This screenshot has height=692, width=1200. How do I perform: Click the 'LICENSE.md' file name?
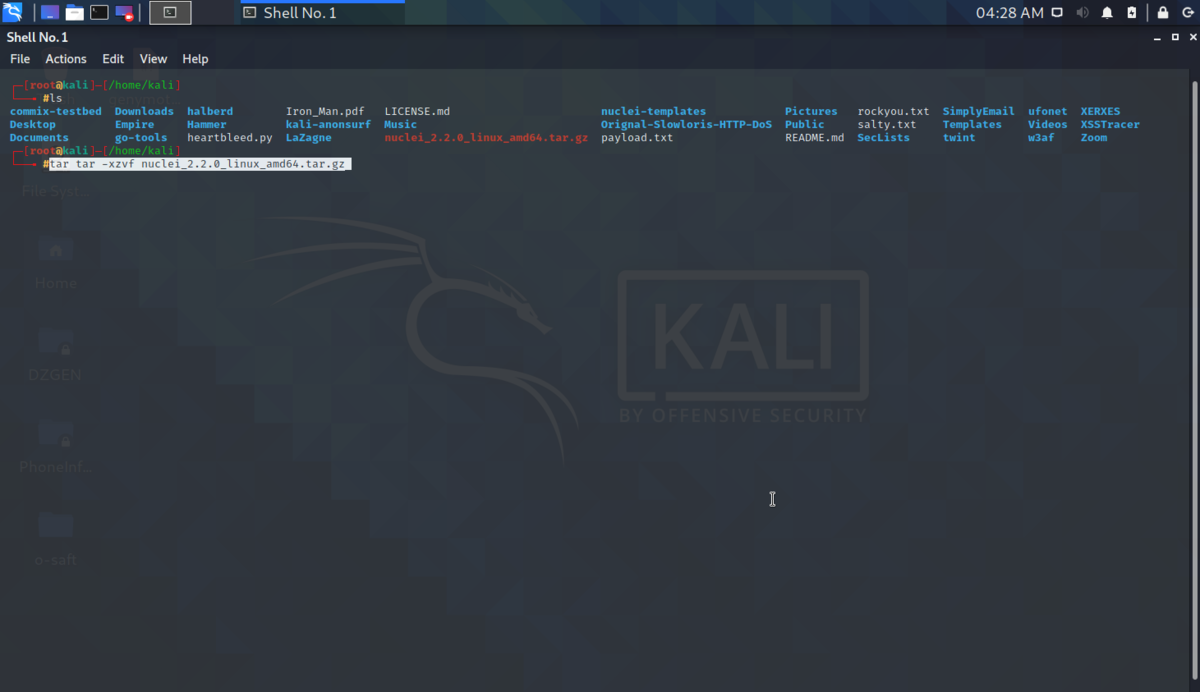[x=417, y=111]
